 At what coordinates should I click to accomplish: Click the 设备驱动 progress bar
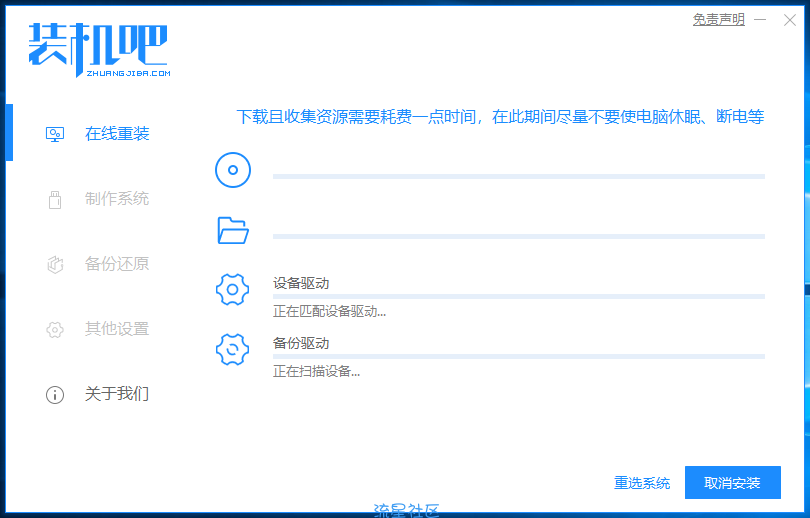(x=519, y=296)
